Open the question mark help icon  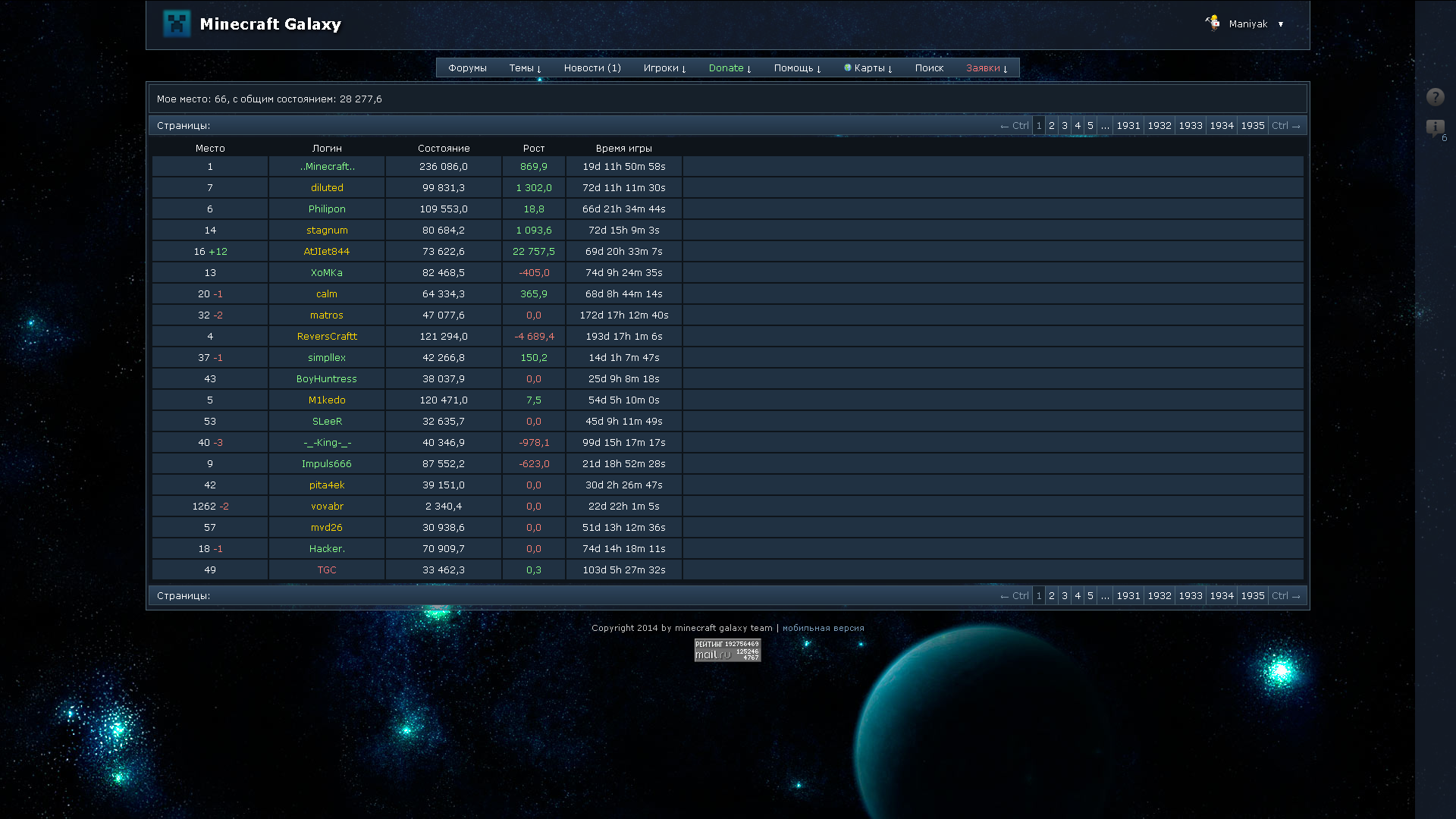pos(1435,97)
